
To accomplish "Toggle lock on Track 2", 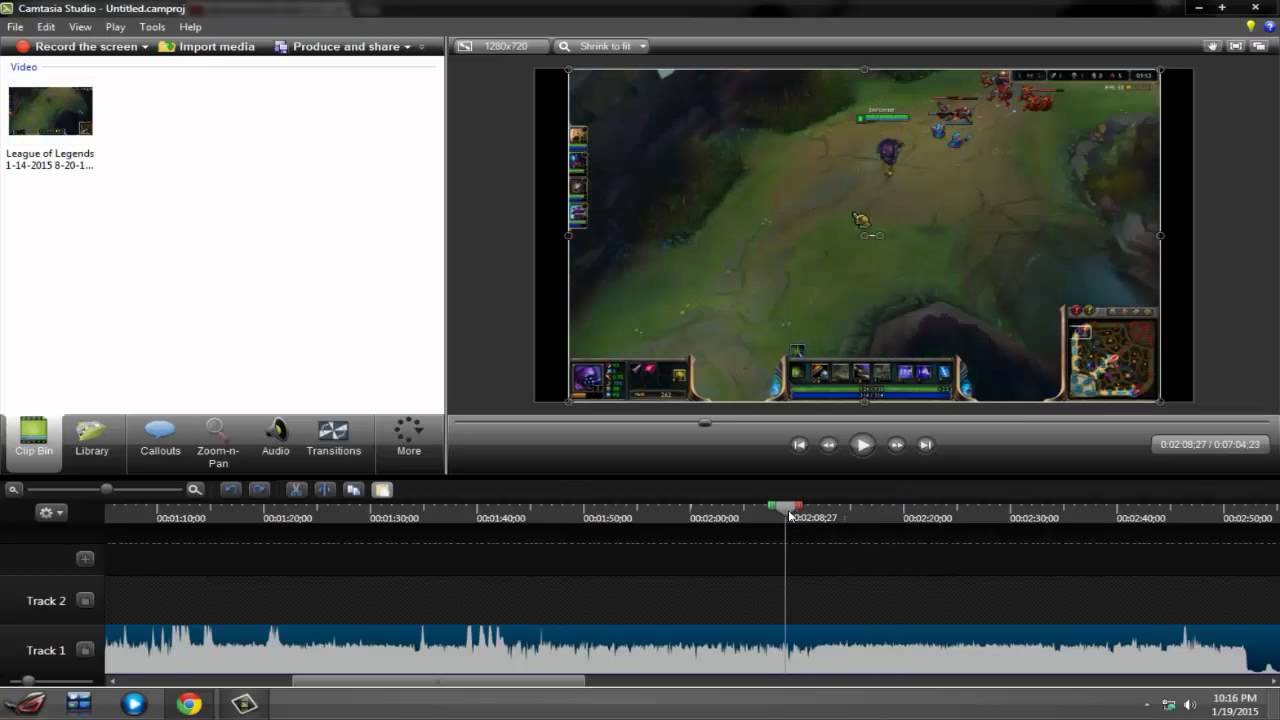I will click(85, 601).
